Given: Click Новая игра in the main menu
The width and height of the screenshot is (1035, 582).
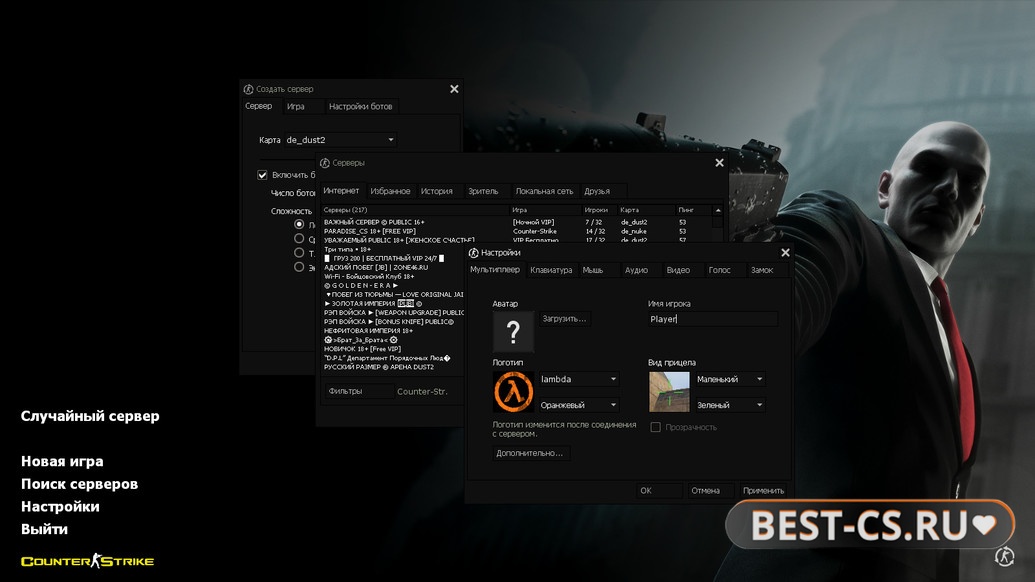Looking at the screenshot, I should (x=62, y=461).
